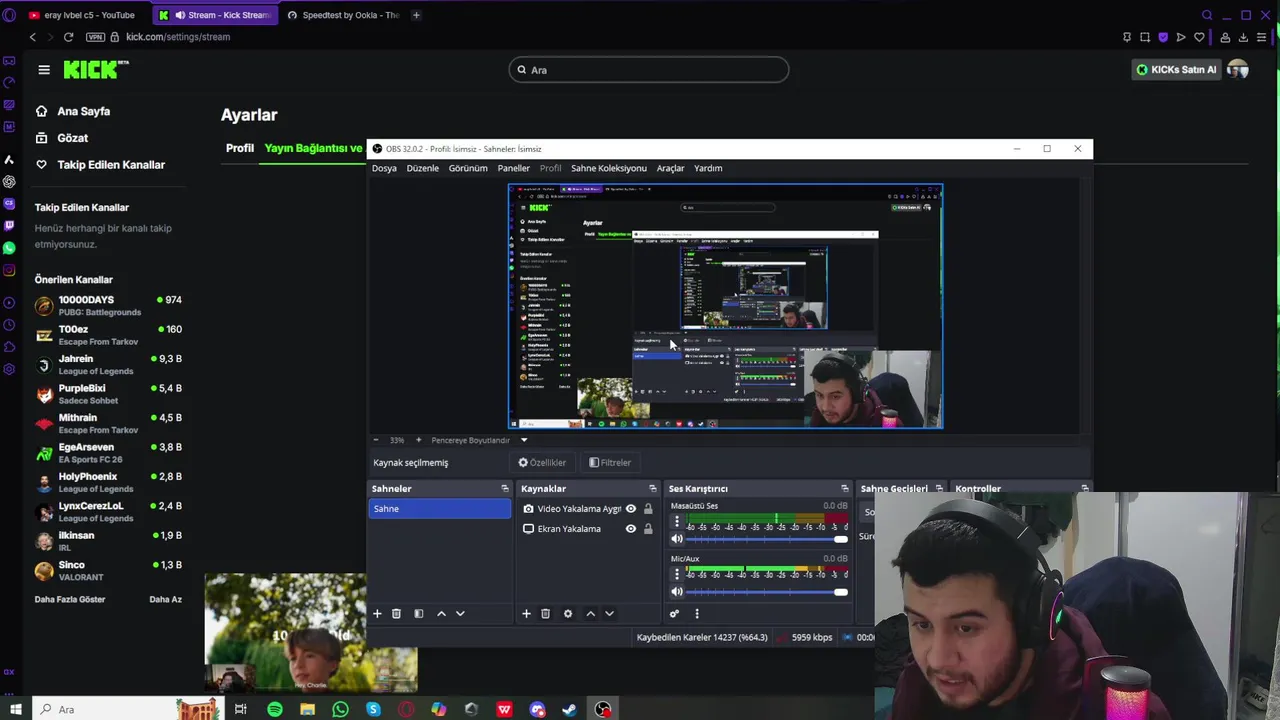
Task: Click the Kick search field Ara
Action: (x=649, y=70)
